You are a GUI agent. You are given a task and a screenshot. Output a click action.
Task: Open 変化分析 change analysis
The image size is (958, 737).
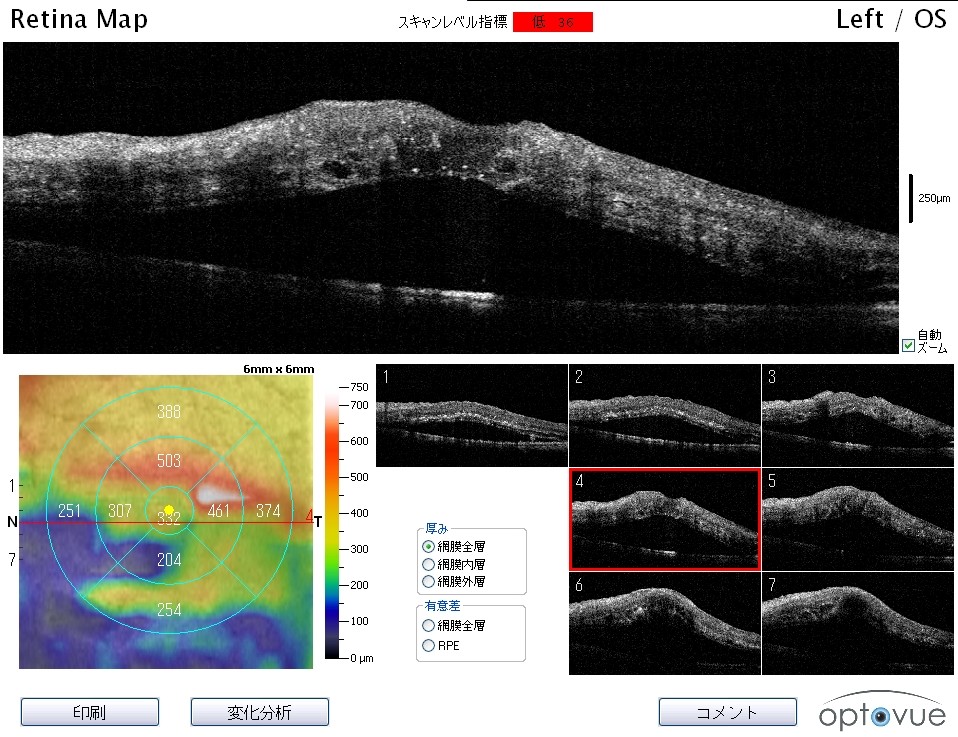[x=259, y=712]
